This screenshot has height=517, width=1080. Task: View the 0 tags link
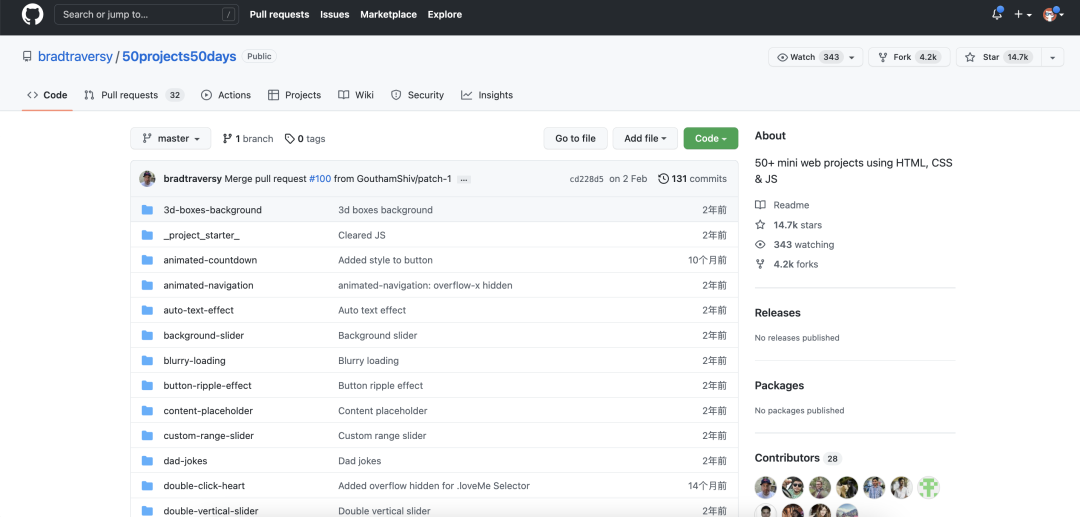point(305,138)
